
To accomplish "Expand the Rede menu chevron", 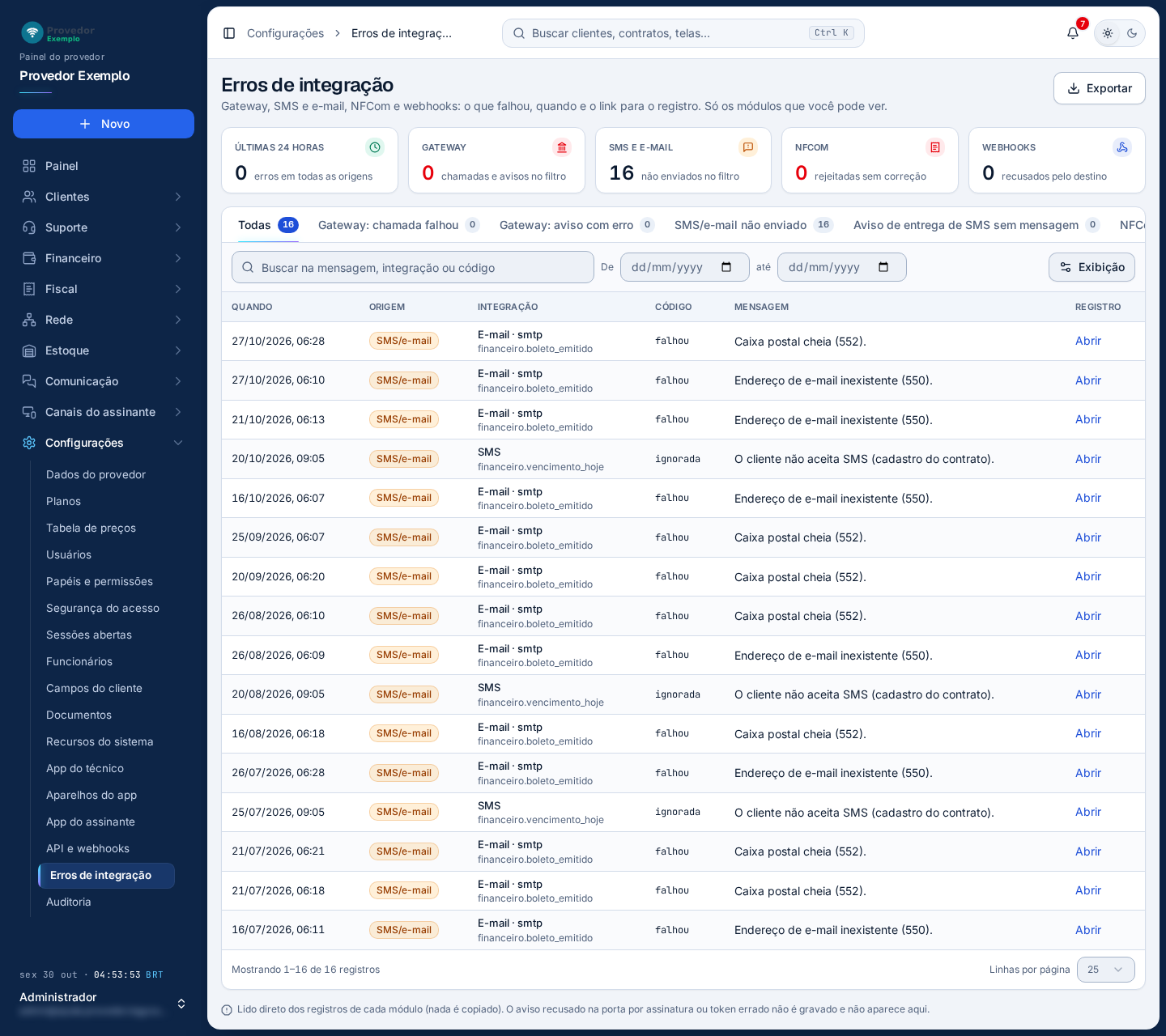I will click(178, 320).
